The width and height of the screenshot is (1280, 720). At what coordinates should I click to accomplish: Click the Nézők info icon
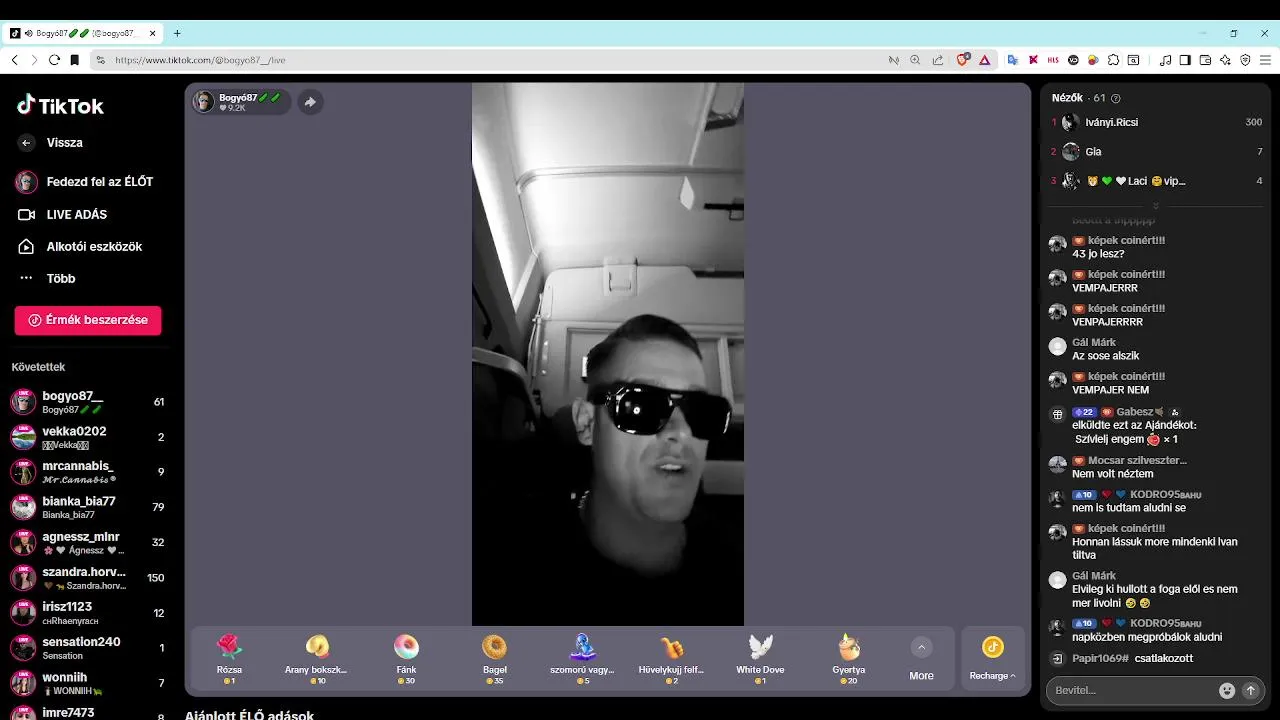1116,98
